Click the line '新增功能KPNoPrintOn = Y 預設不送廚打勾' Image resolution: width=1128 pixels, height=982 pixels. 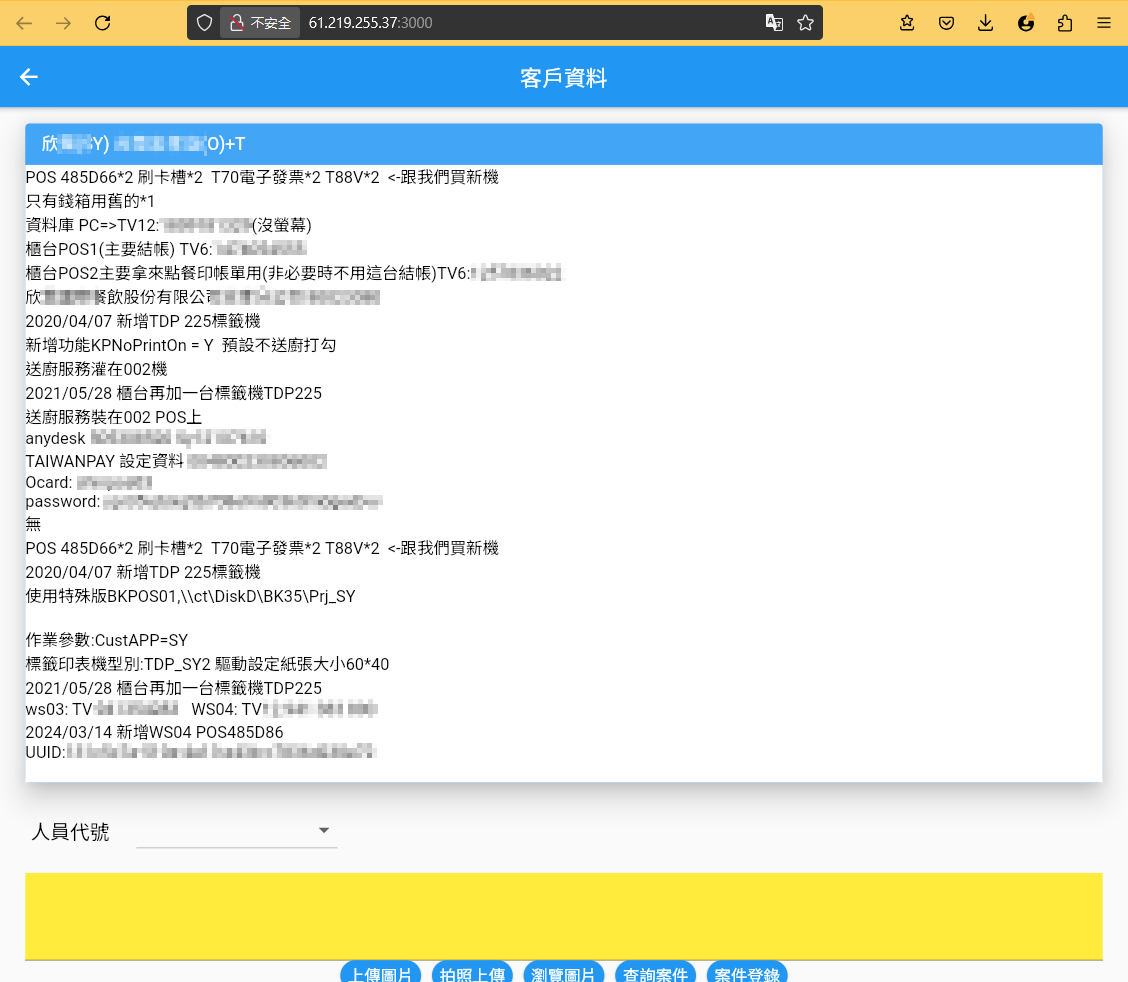(x=181, y=345)
